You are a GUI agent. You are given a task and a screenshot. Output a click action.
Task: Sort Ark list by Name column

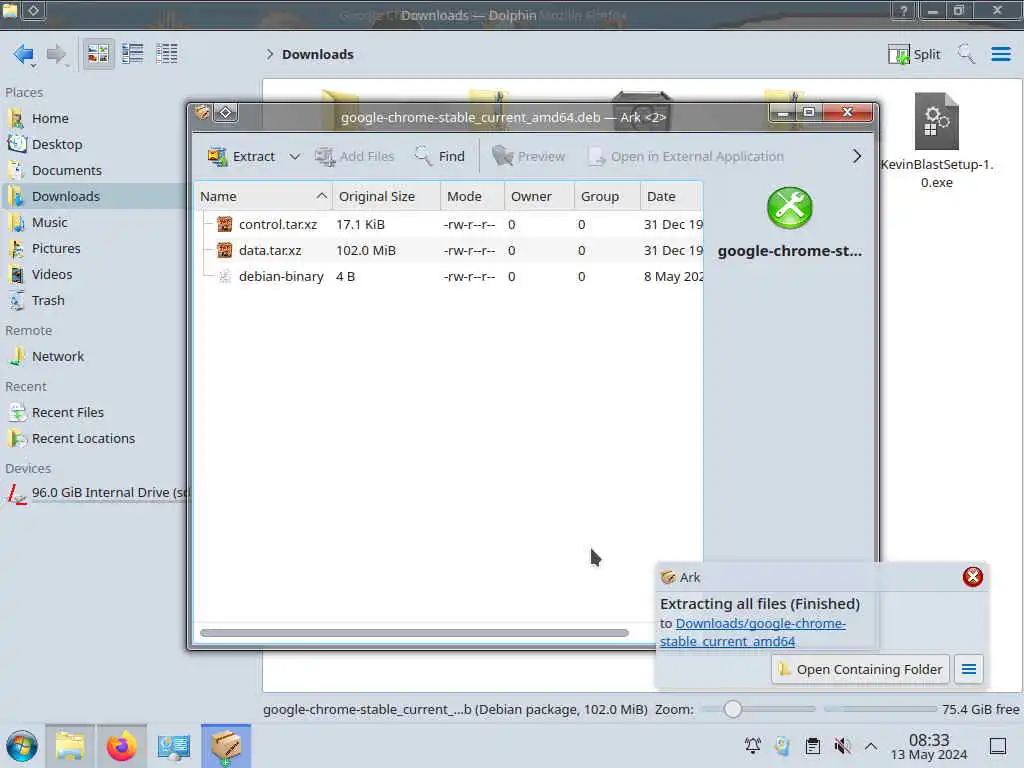(264, 197)
